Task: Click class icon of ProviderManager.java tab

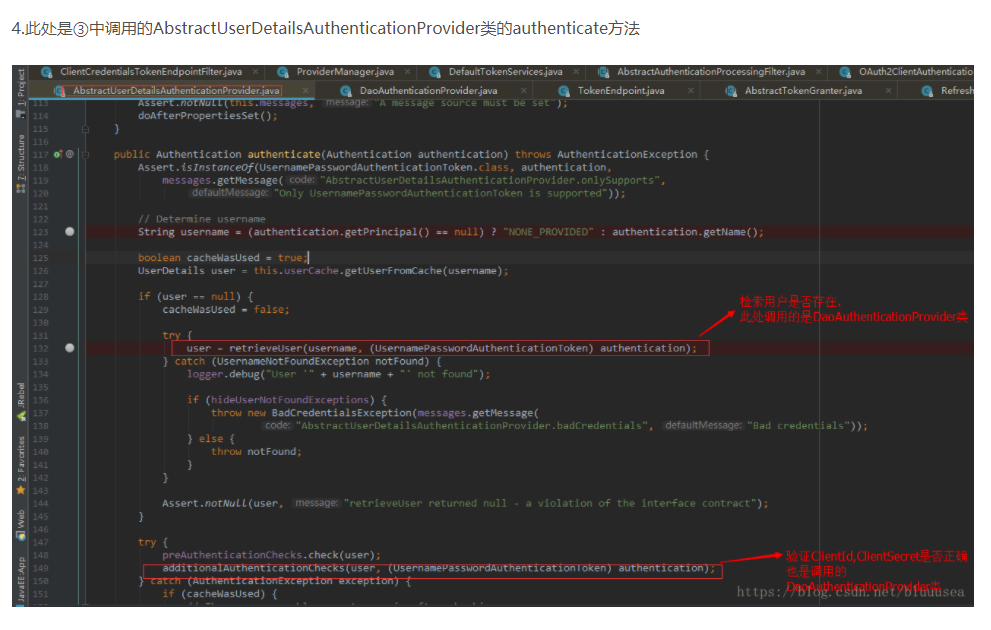Action: (283, 72)
